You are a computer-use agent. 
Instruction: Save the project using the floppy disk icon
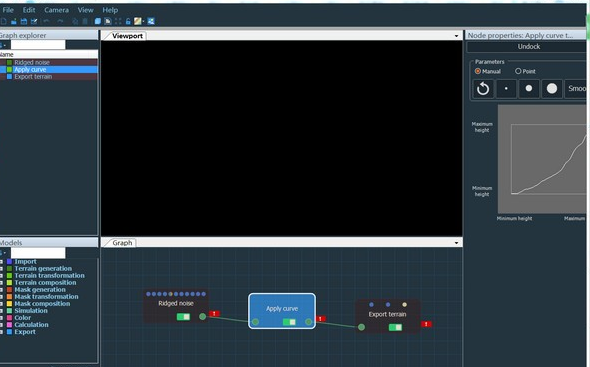click(24, 21)
